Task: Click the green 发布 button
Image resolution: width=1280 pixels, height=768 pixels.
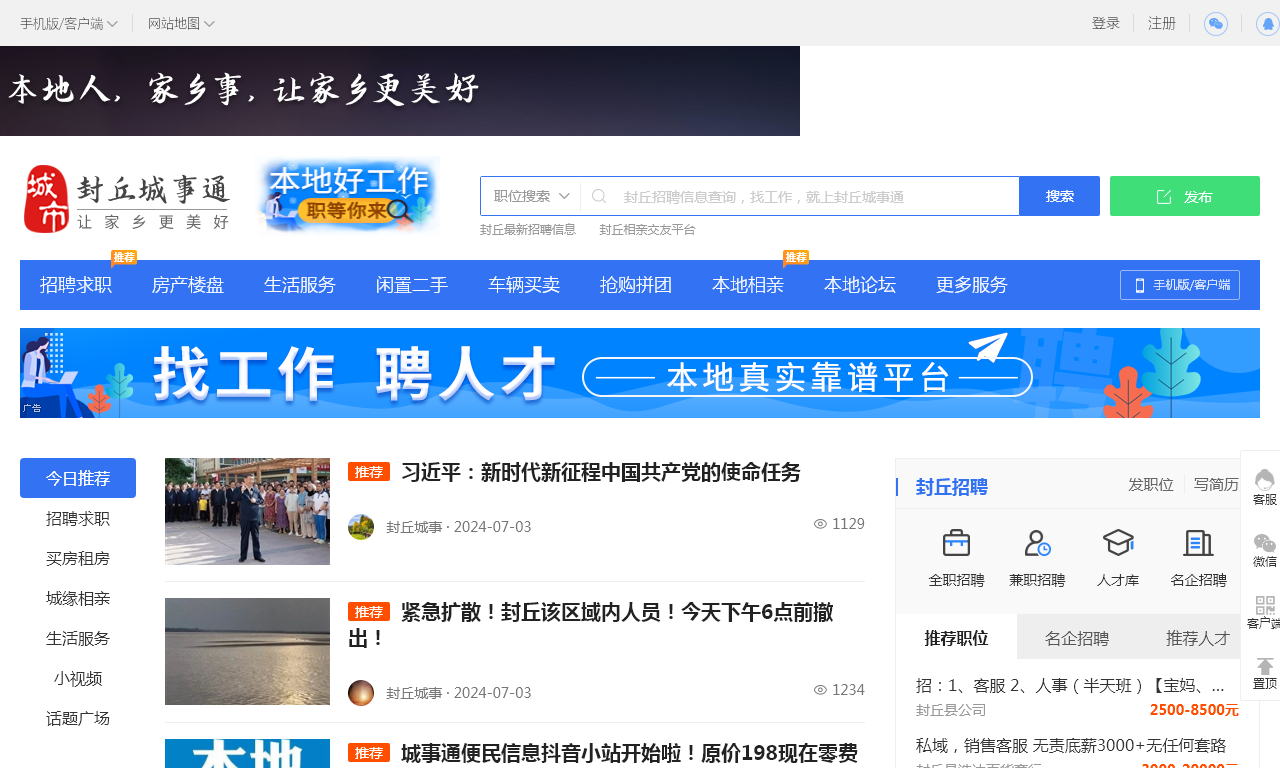Action: pyautogui.click(x=1185, y=196)
